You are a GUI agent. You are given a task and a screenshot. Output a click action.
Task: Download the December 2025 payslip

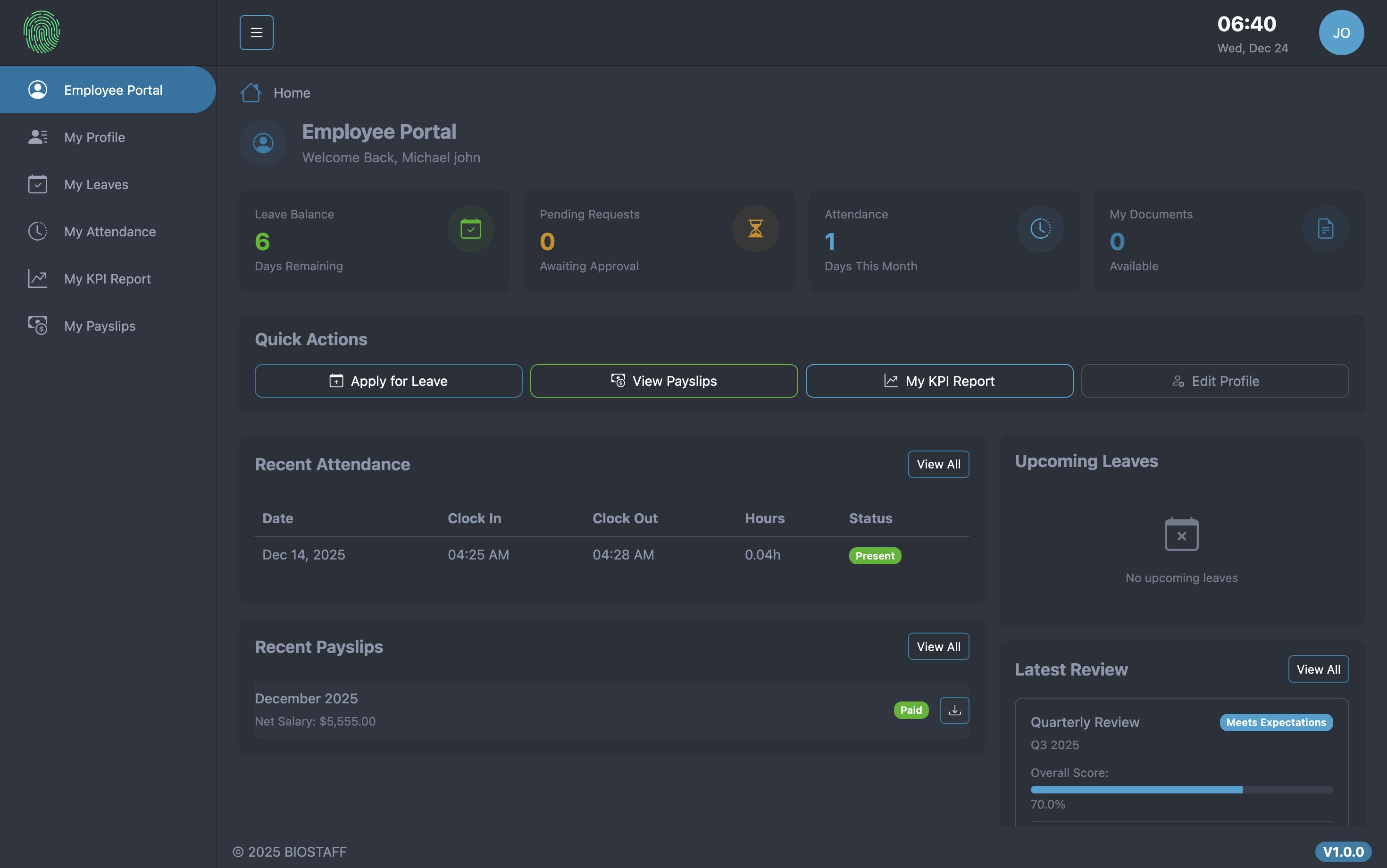tap(954, 710)
